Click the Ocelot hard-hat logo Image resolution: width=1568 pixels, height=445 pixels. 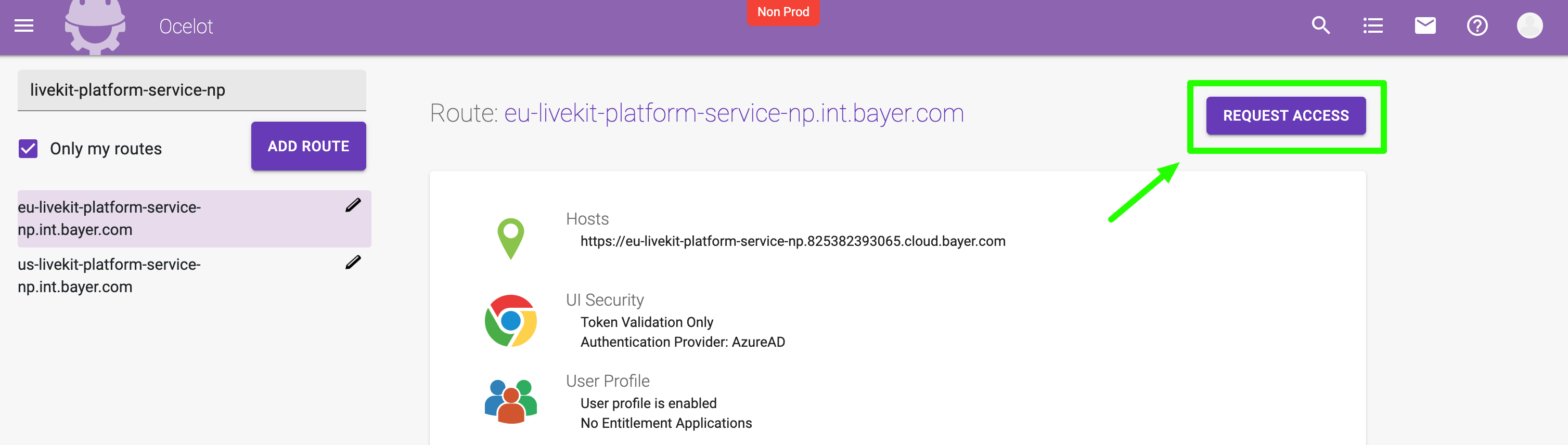[95, 27]
